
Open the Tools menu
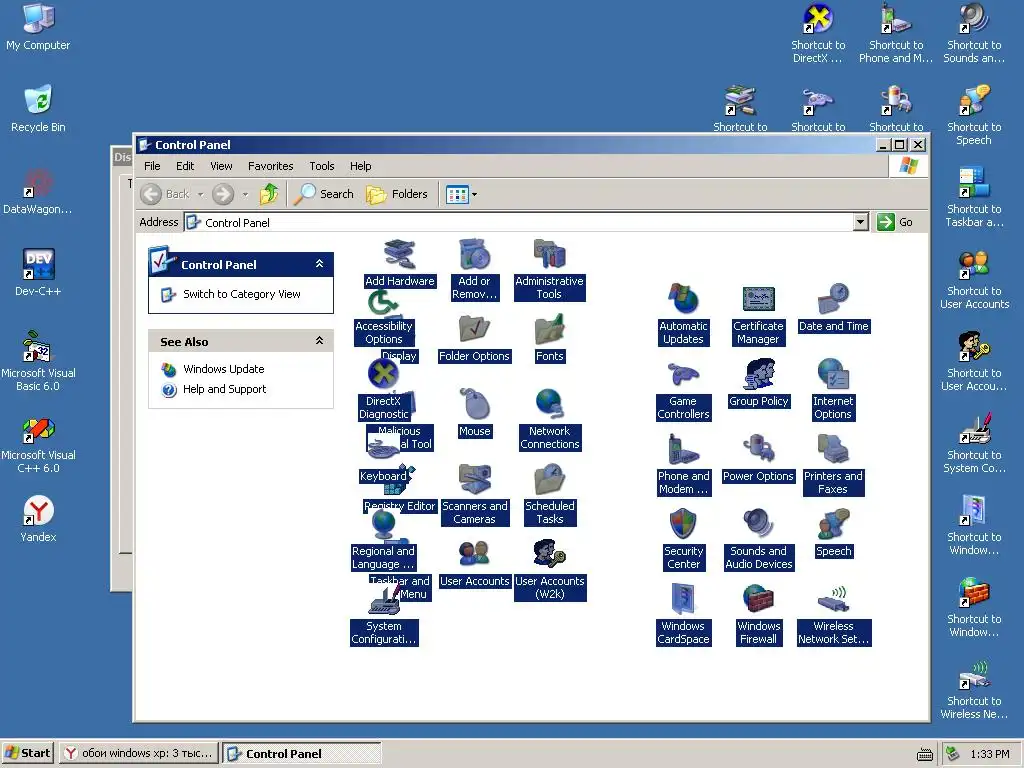click(321, 166)
